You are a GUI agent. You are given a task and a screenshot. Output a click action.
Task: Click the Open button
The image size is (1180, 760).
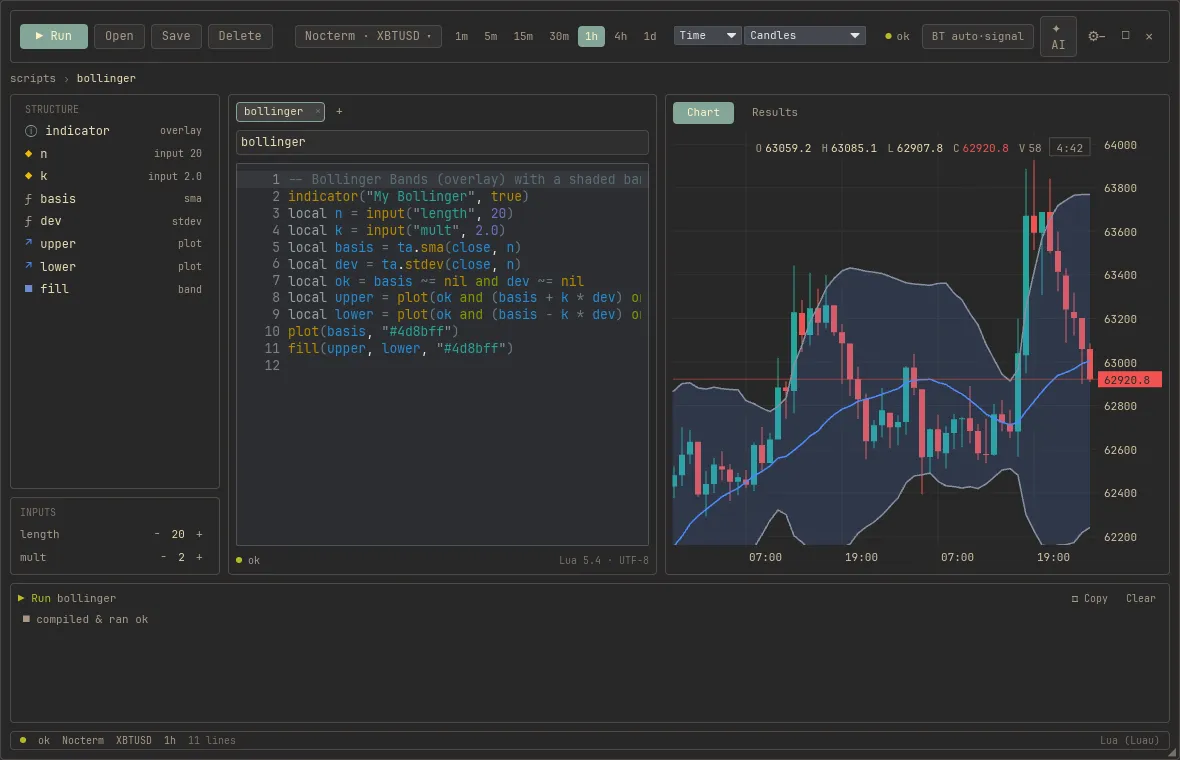pos(119,36)
